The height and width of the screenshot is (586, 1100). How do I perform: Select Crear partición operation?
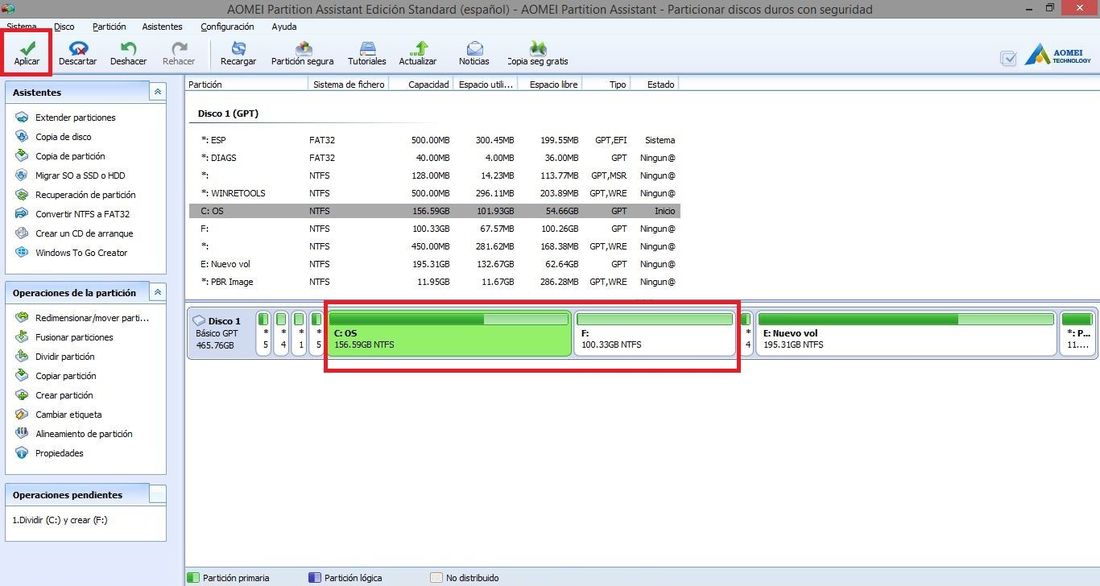pyautogui.click(x=64, y=395)
